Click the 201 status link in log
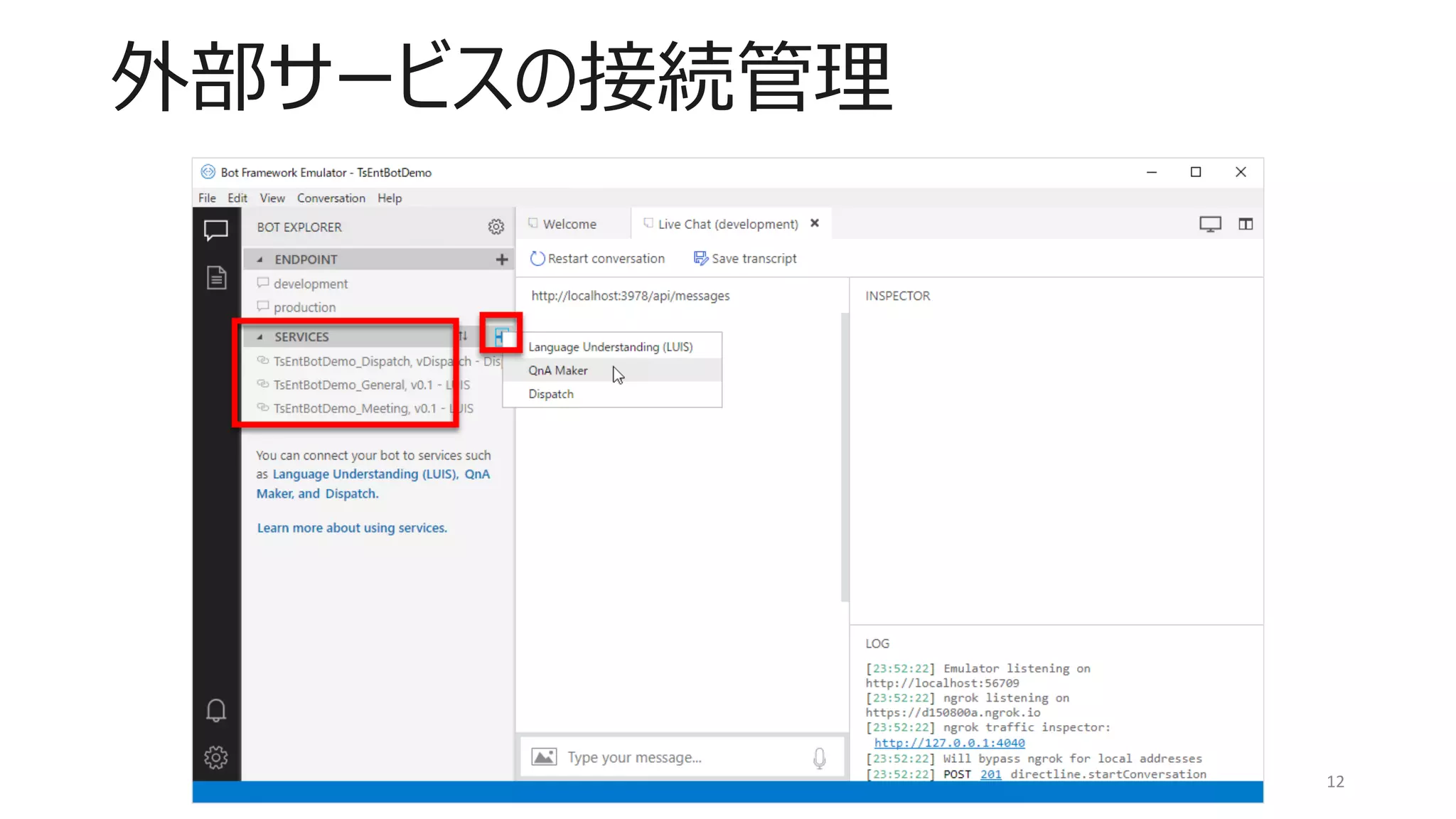 [990, 774]
